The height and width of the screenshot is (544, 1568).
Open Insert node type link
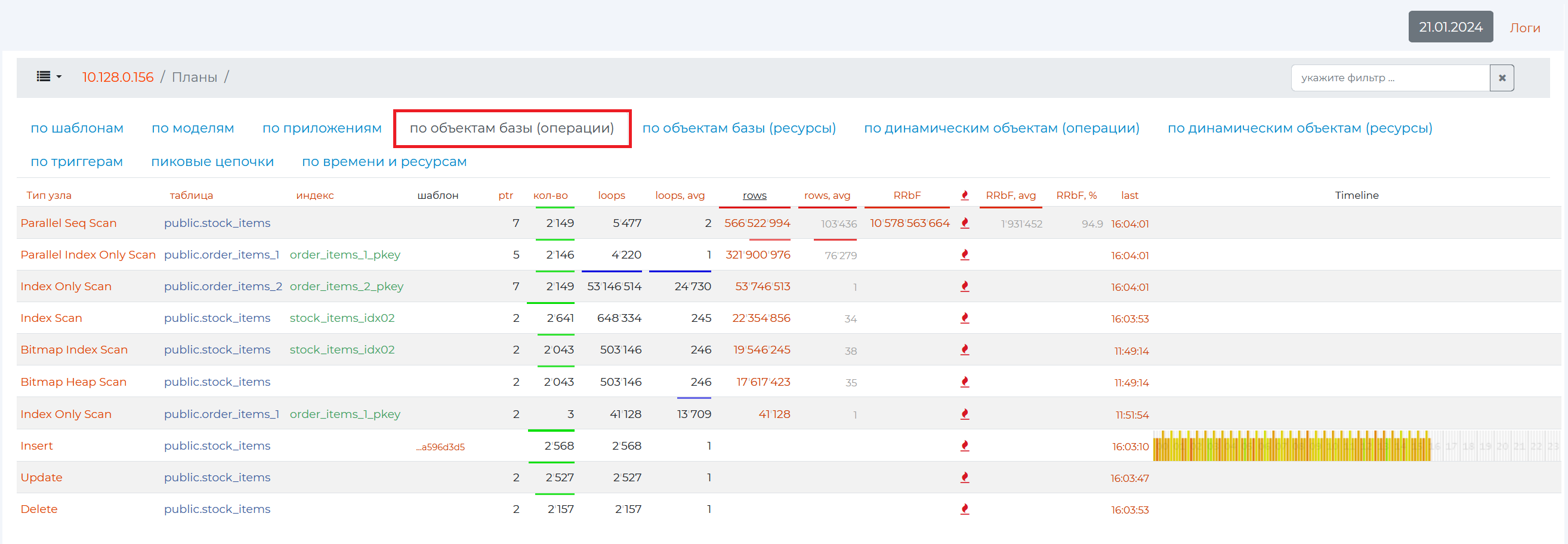coord(36,446)
